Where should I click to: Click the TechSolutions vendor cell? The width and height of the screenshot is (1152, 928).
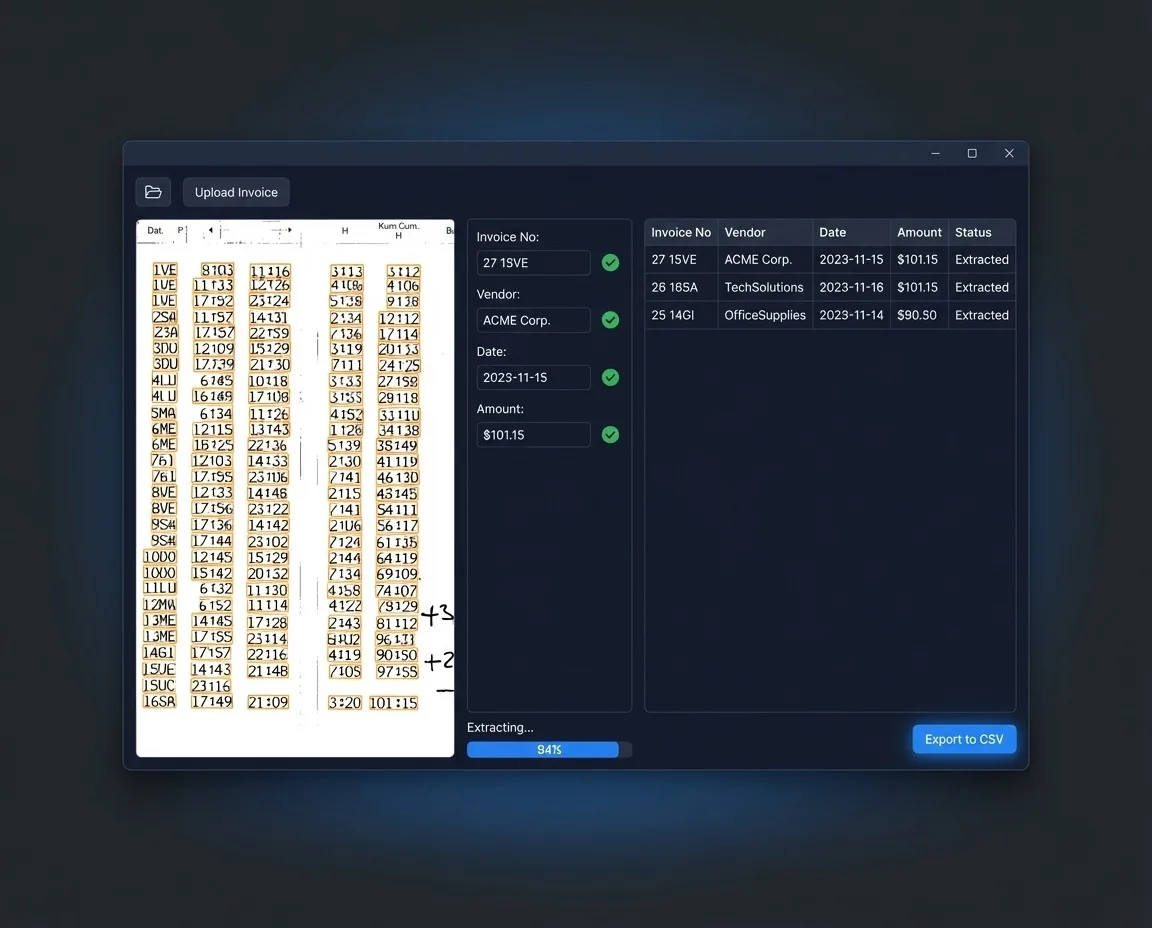click(764, 287)
